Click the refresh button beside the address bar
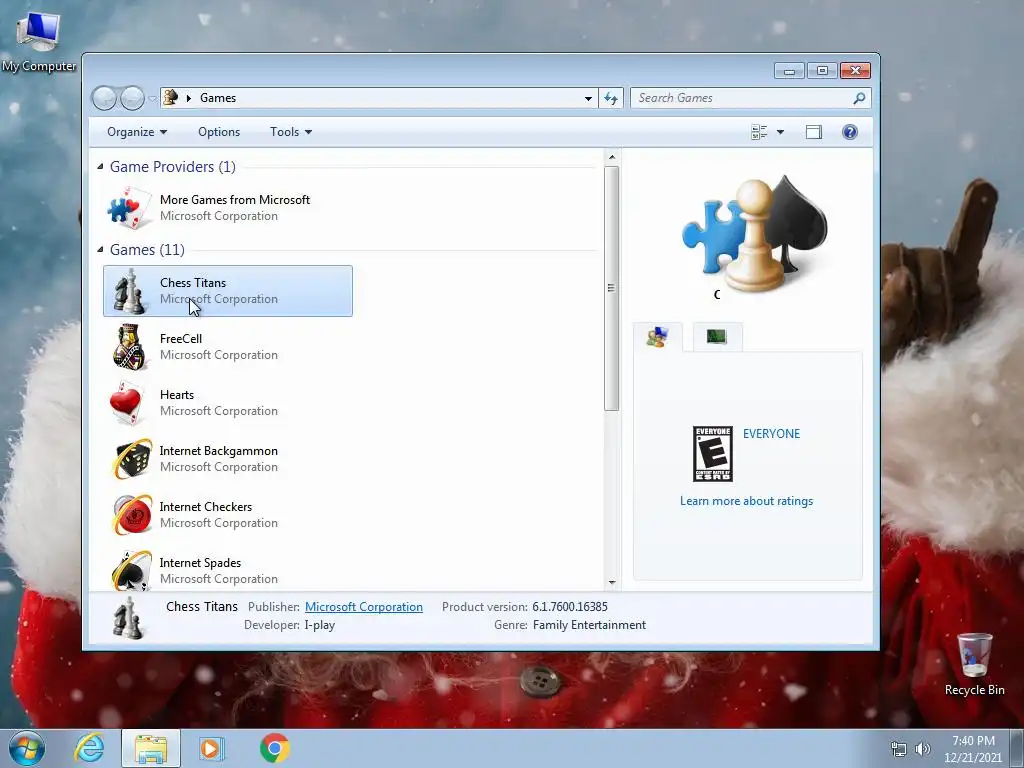 pos(611,98)
